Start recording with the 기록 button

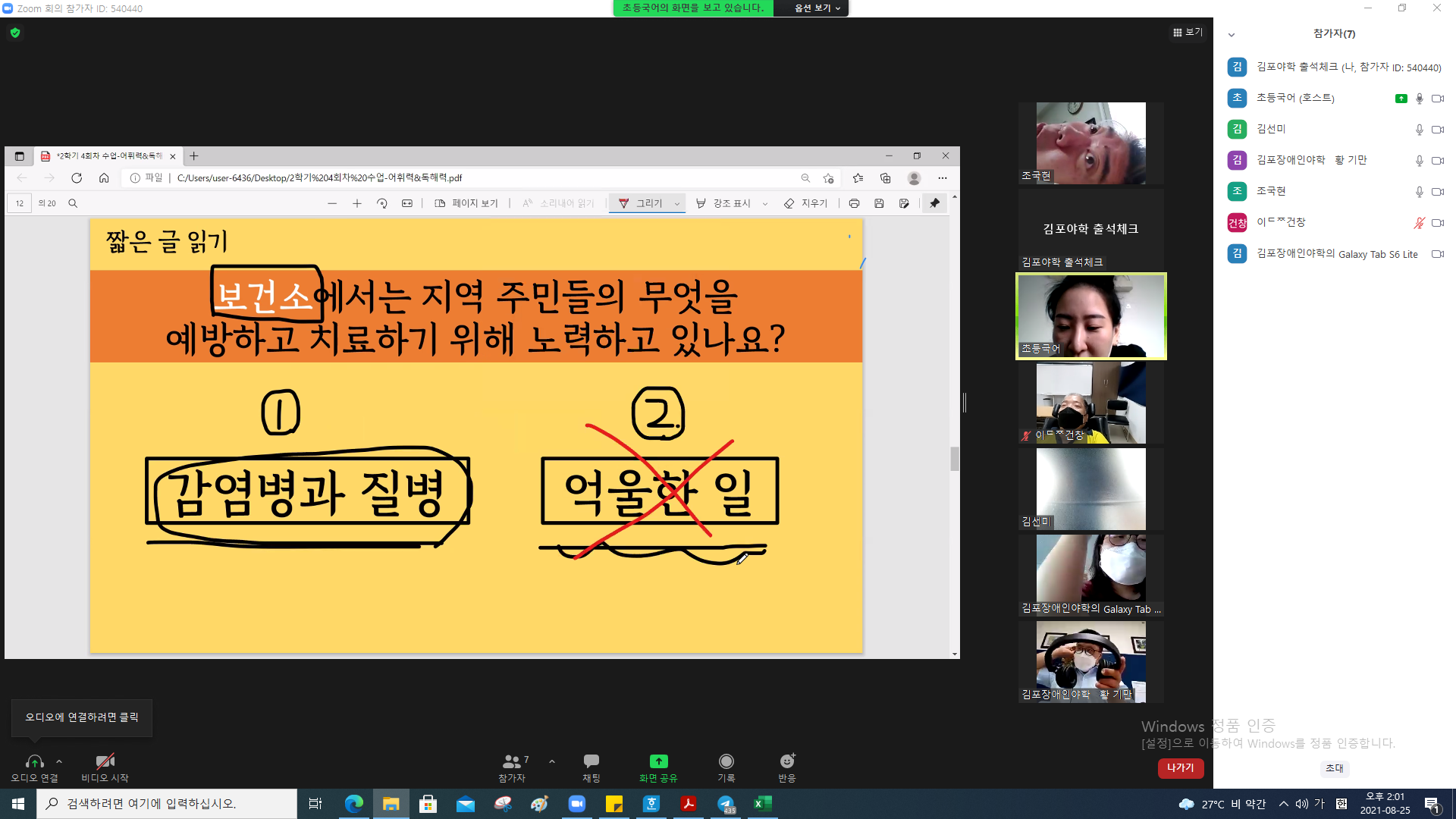click(x=726, y=767)
